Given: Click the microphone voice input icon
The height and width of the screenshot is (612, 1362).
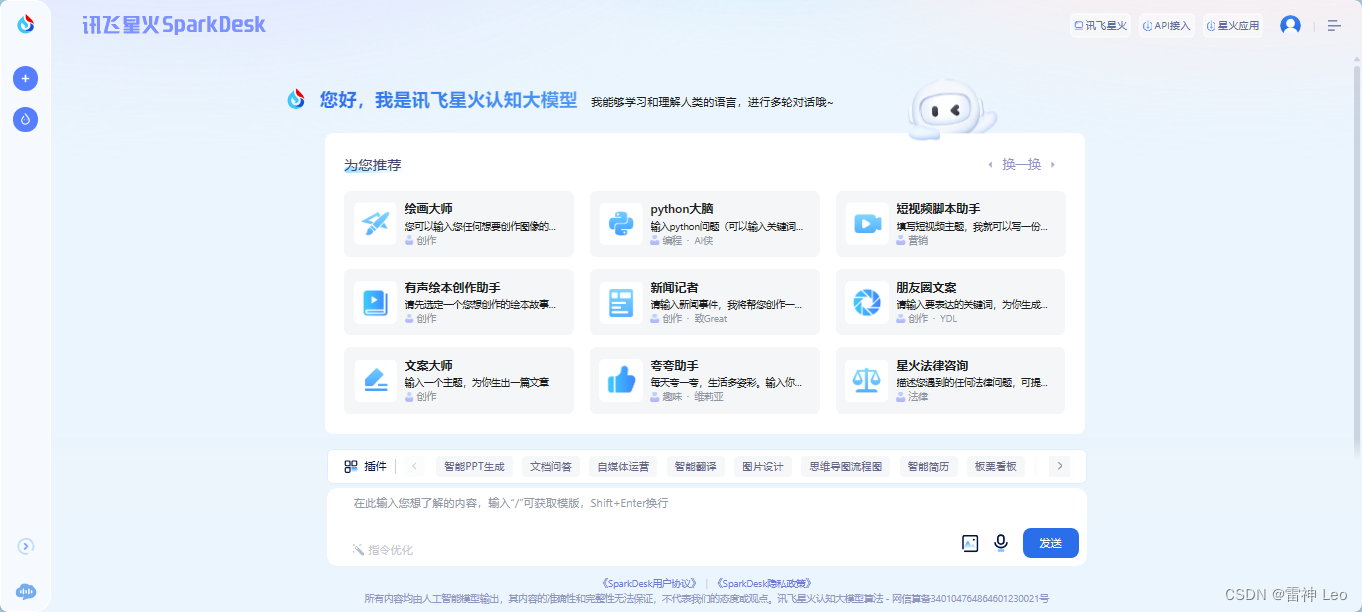Looking at the screenshot, I should click(x=1000, y=542).
